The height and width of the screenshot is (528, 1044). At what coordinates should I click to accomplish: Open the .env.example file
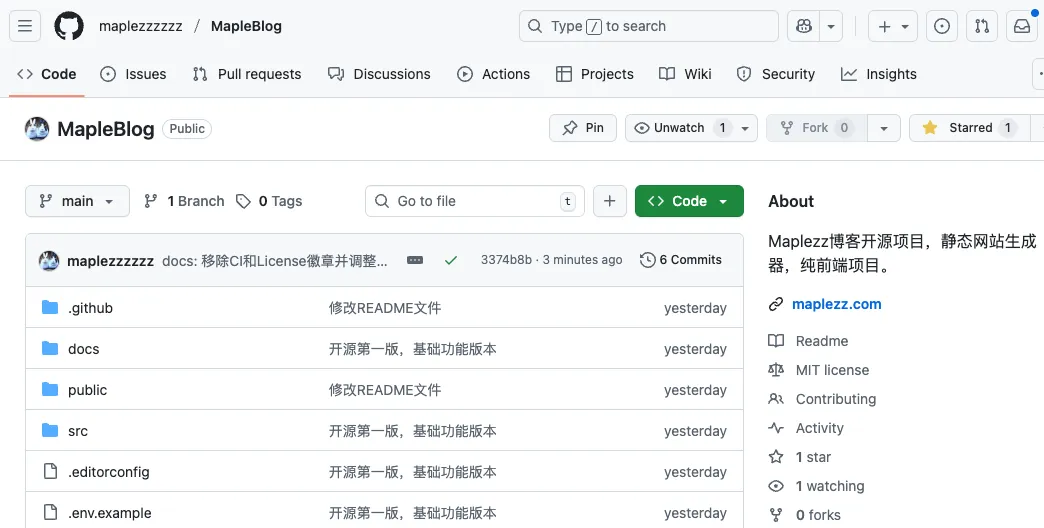(110, 513)
